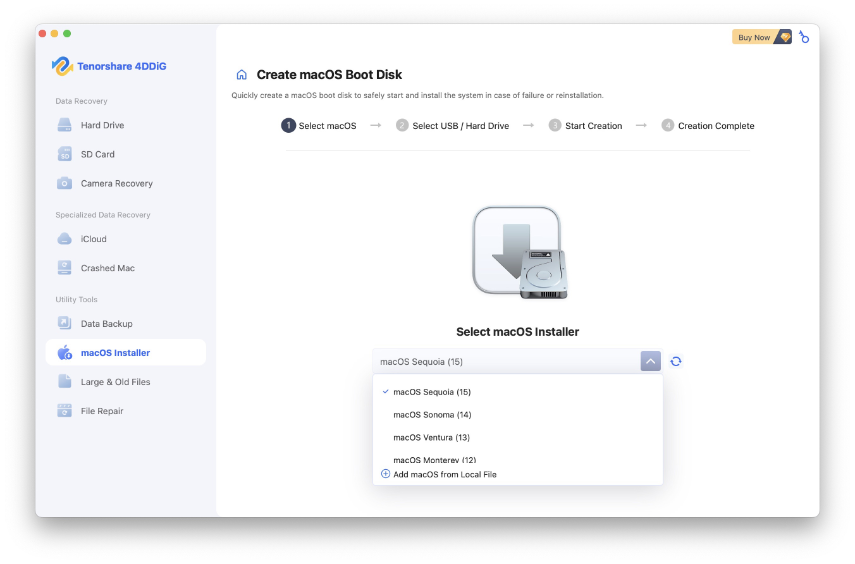Screen dimensions: 855x564
Task: Click the Data Backup icon
Action: click(x=64, y=323)
